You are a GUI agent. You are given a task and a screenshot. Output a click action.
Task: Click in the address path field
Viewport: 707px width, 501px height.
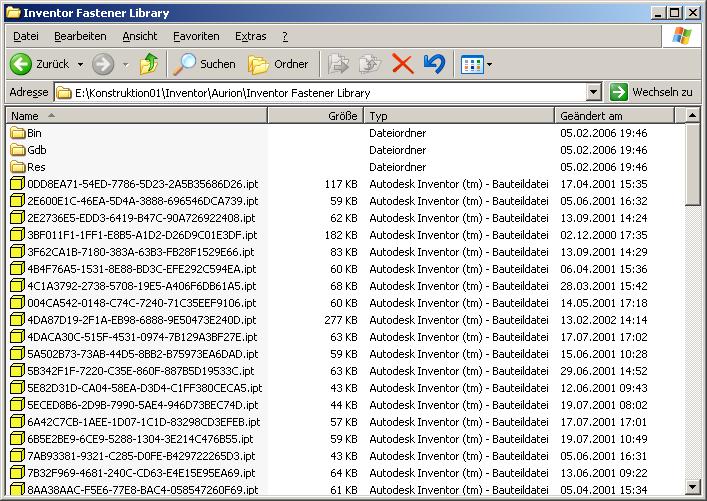pos(320,92)
